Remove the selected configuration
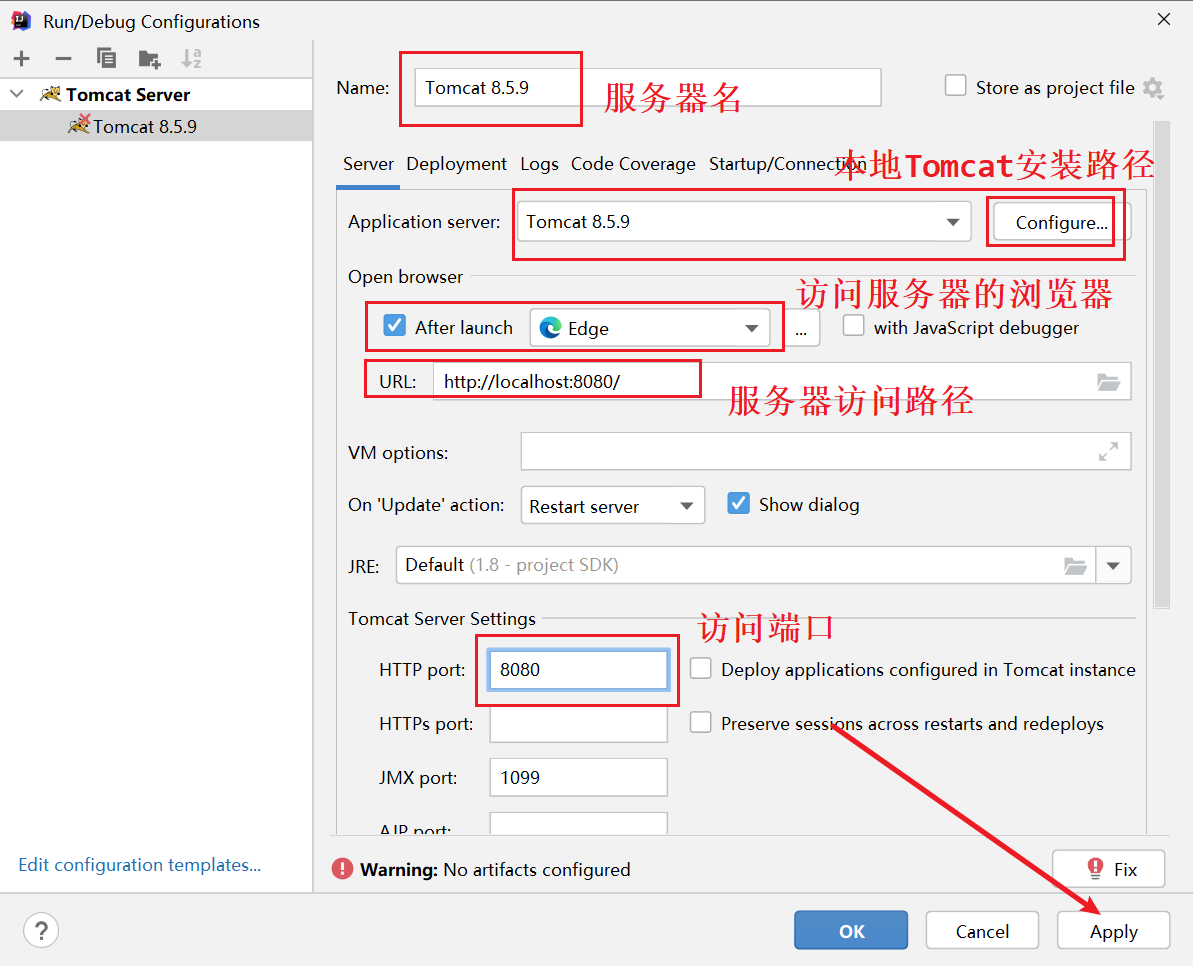This screenshot has width=1193, height=966. click(x=63, y=58)
